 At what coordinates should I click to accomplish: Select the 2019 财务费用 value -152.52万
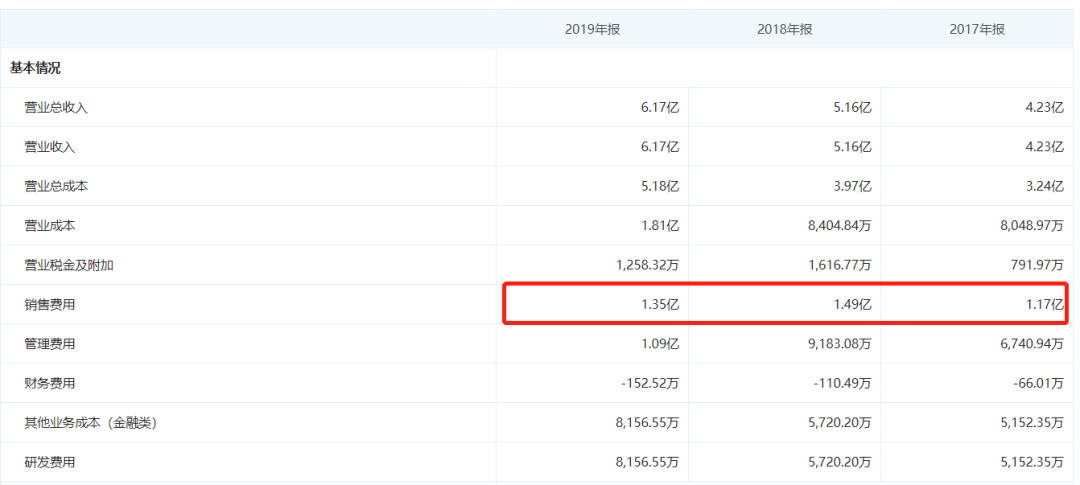click(650, 383)
